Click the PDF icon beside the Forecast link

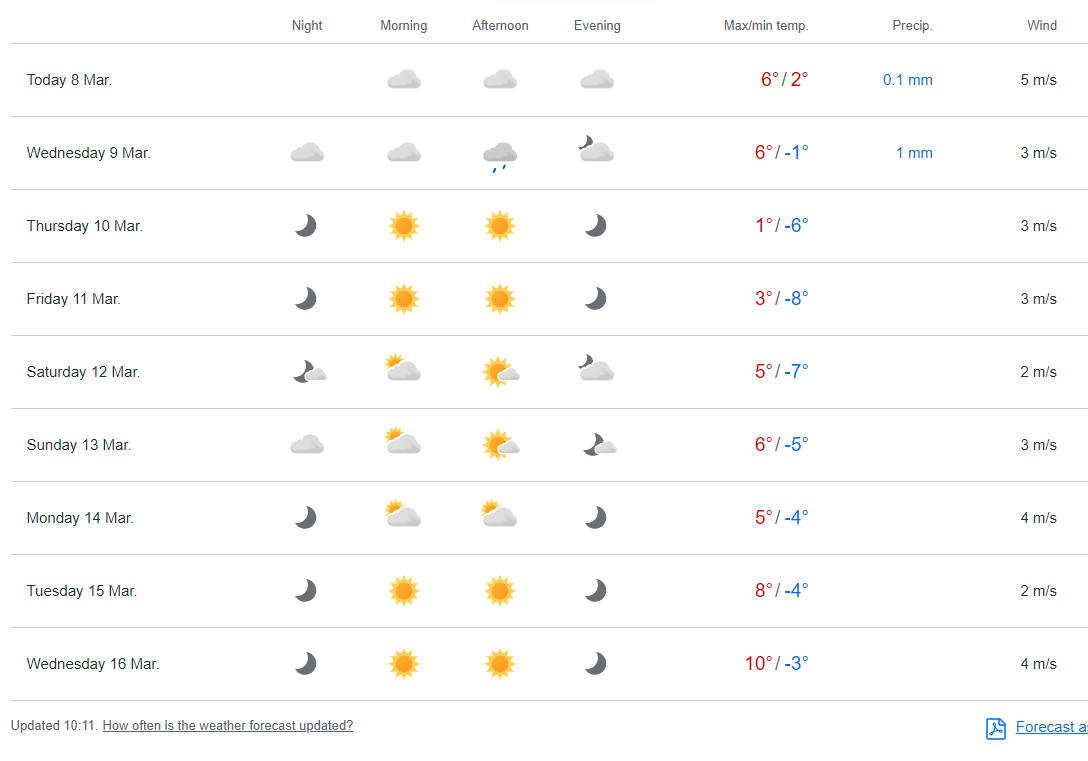point(995,728)
